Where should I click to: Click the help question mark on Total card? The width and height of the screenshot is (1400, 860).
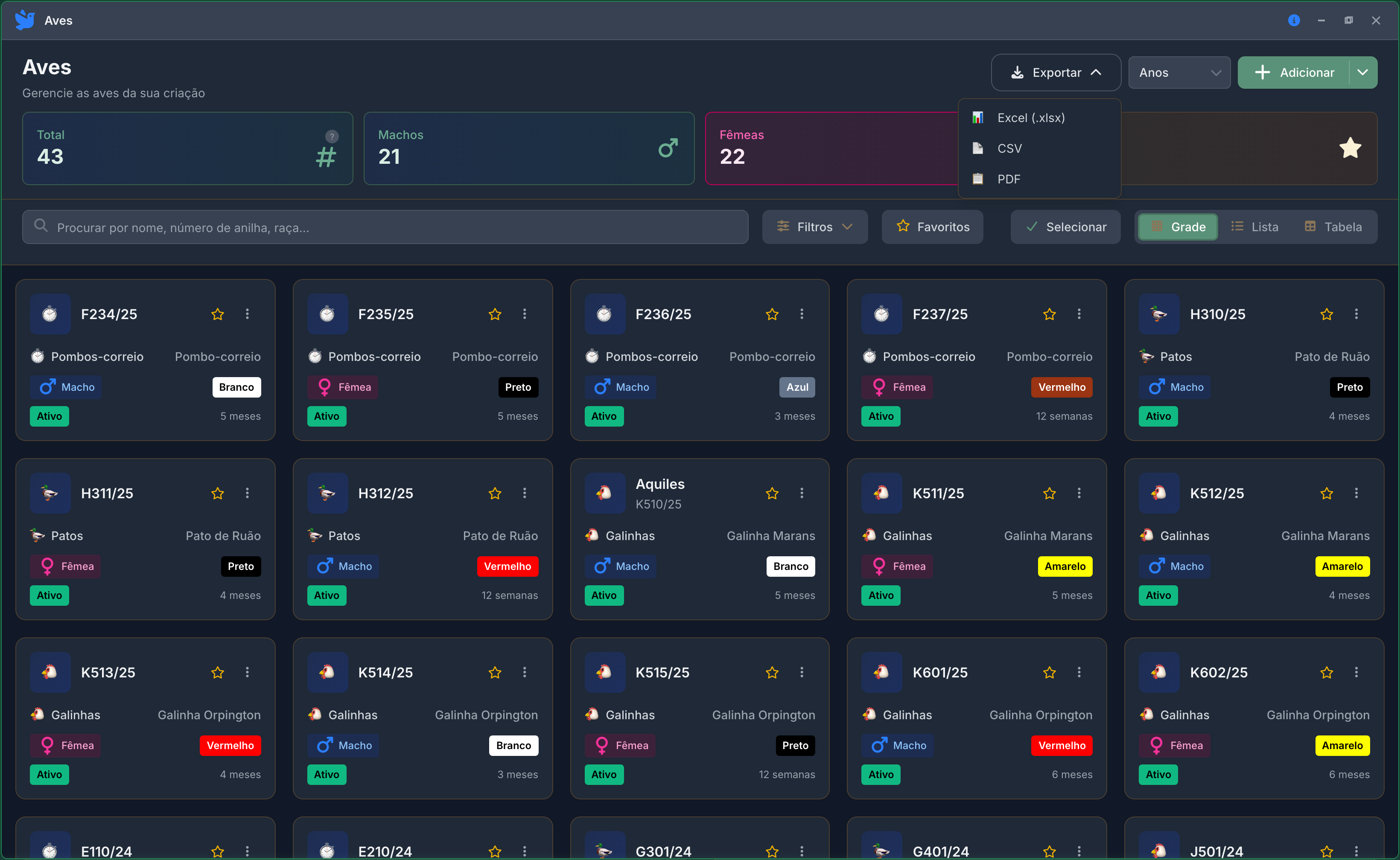point(332,137)
